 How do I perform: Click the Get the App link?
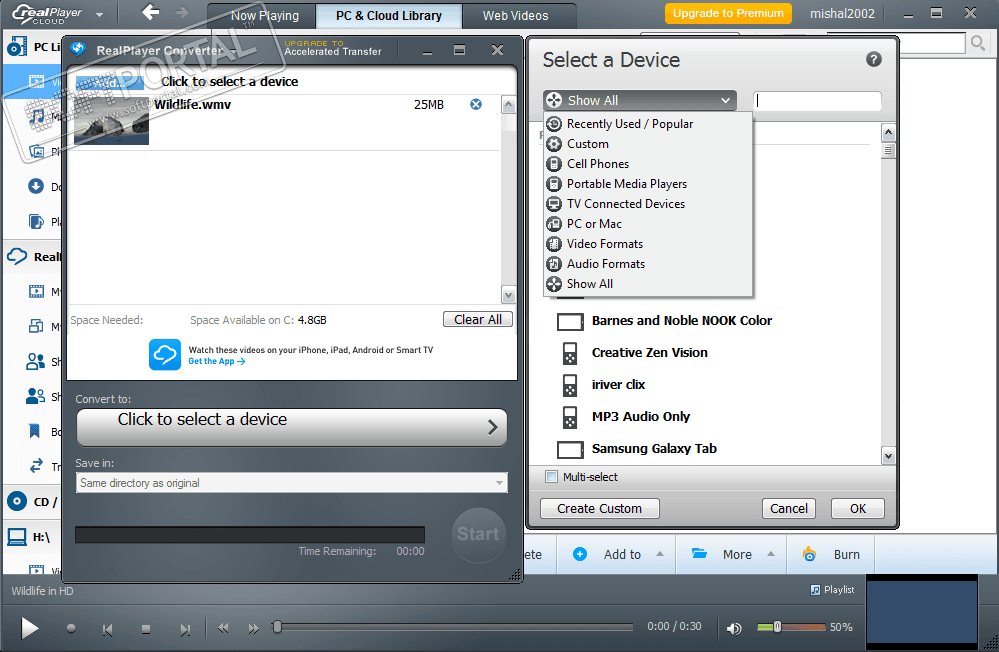coord(217,361)
